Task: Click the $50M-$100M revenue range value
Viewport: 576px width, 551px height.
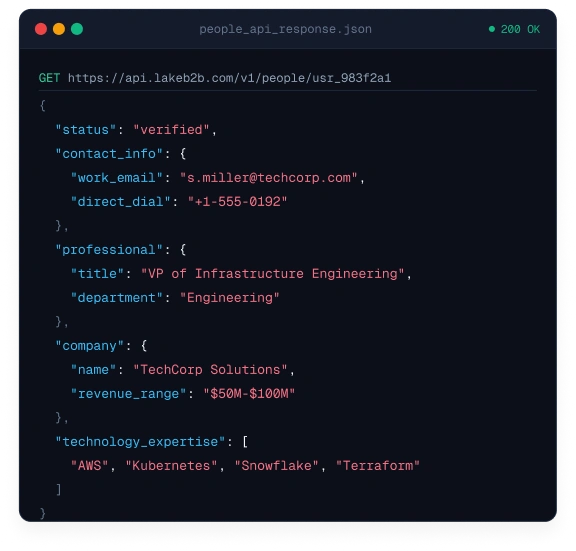Action: click(x=249, y=394)
